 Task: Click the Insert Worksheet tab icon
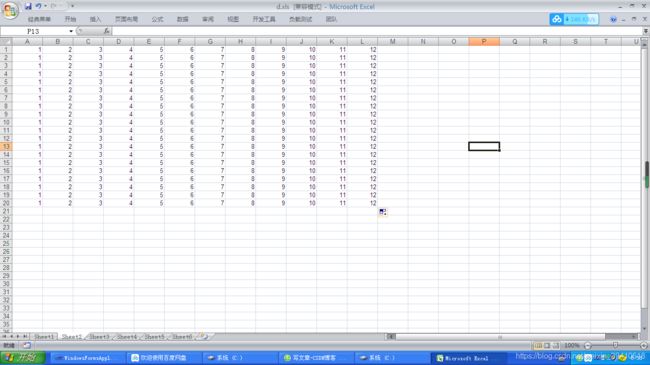pos(204,337)
